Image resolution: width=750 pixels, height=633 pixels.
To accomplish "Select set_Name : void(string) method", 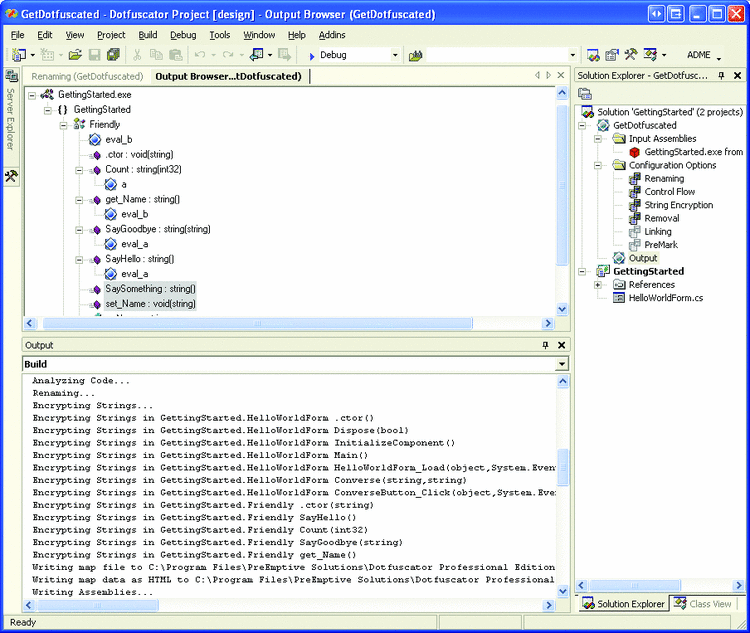I will pyautogui.click(x=150, y=304).
